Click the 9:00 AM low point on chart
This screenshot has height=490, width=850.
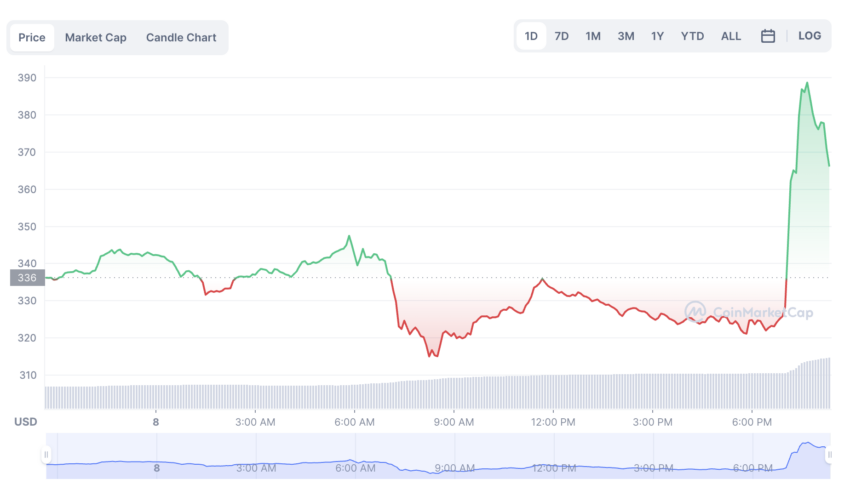(430, 356)
